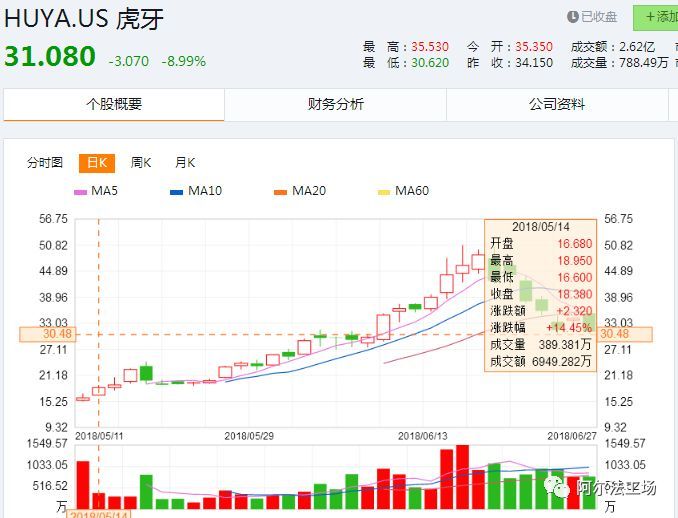Click the 2018/05/11 date axis label
678x518 pixels.
[99, 436]
